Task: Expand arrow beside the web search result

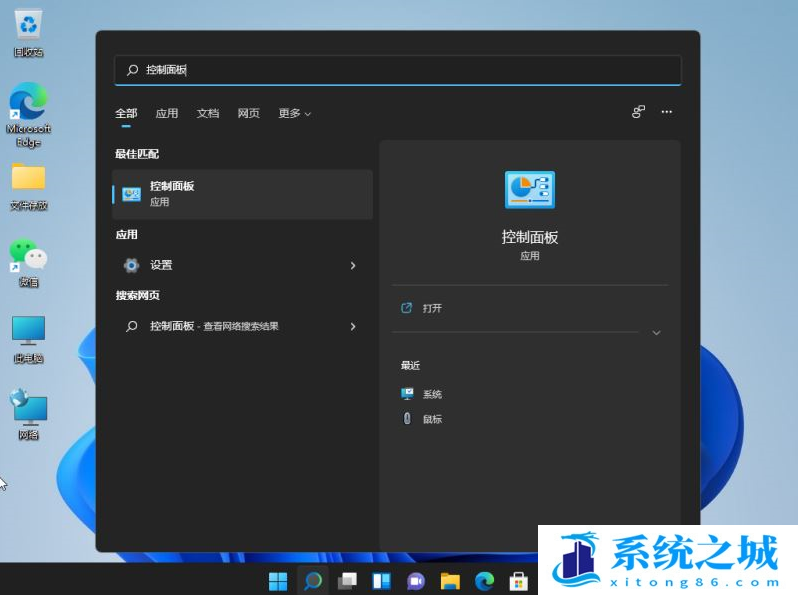Action: (353, 326)
